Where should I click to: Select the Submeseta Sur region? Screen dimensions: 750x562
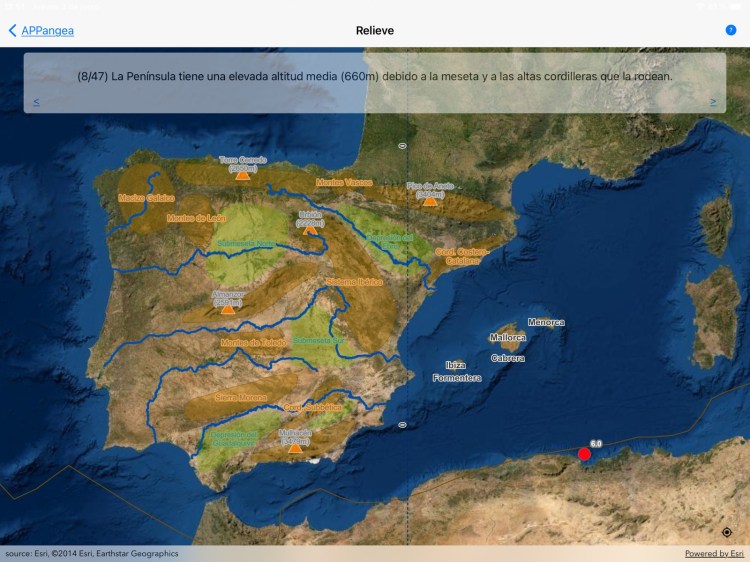click(x=318, y=340)
